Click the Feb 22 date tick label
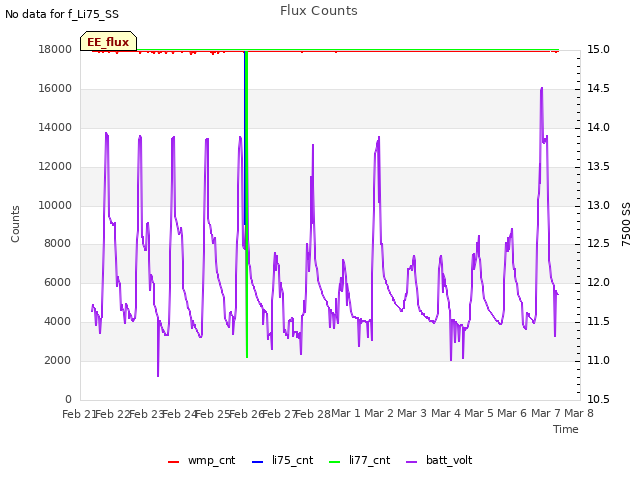Viewport: 640px width, 480px height. 113,414
